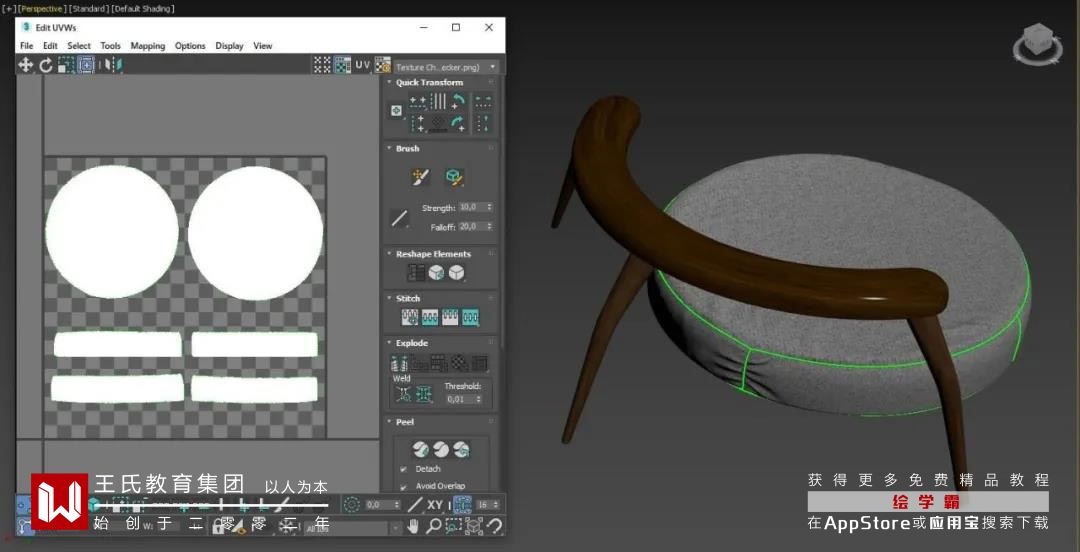The height and width of the screenshot is (552, 1080).
Task: Toggle the Avoid Overlap checkbox
Action: 404,486
